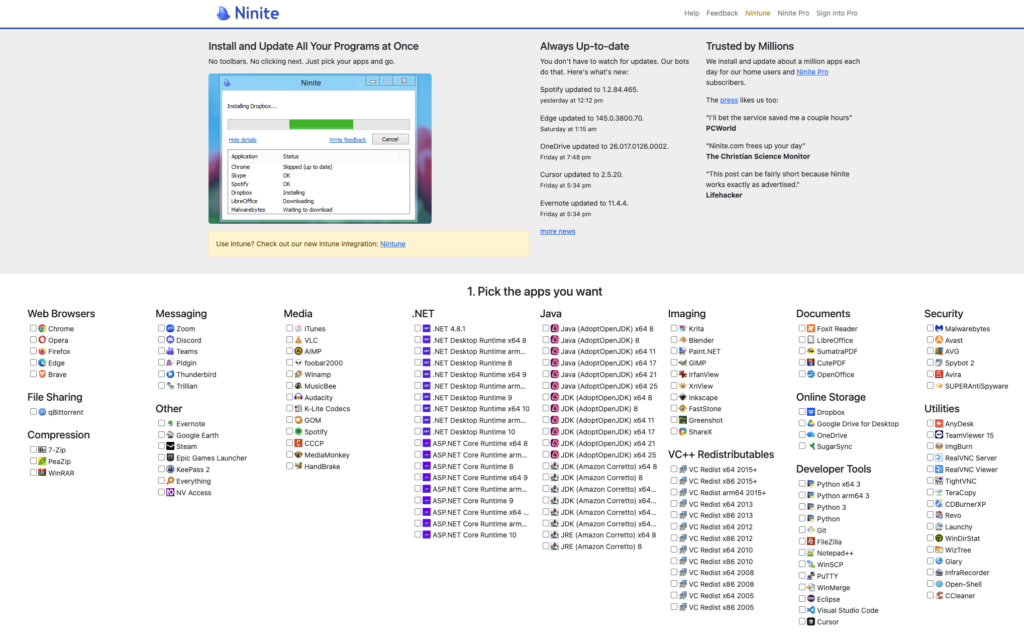Click the .NET 4.8.1 icon

click(x=426, y=328)
